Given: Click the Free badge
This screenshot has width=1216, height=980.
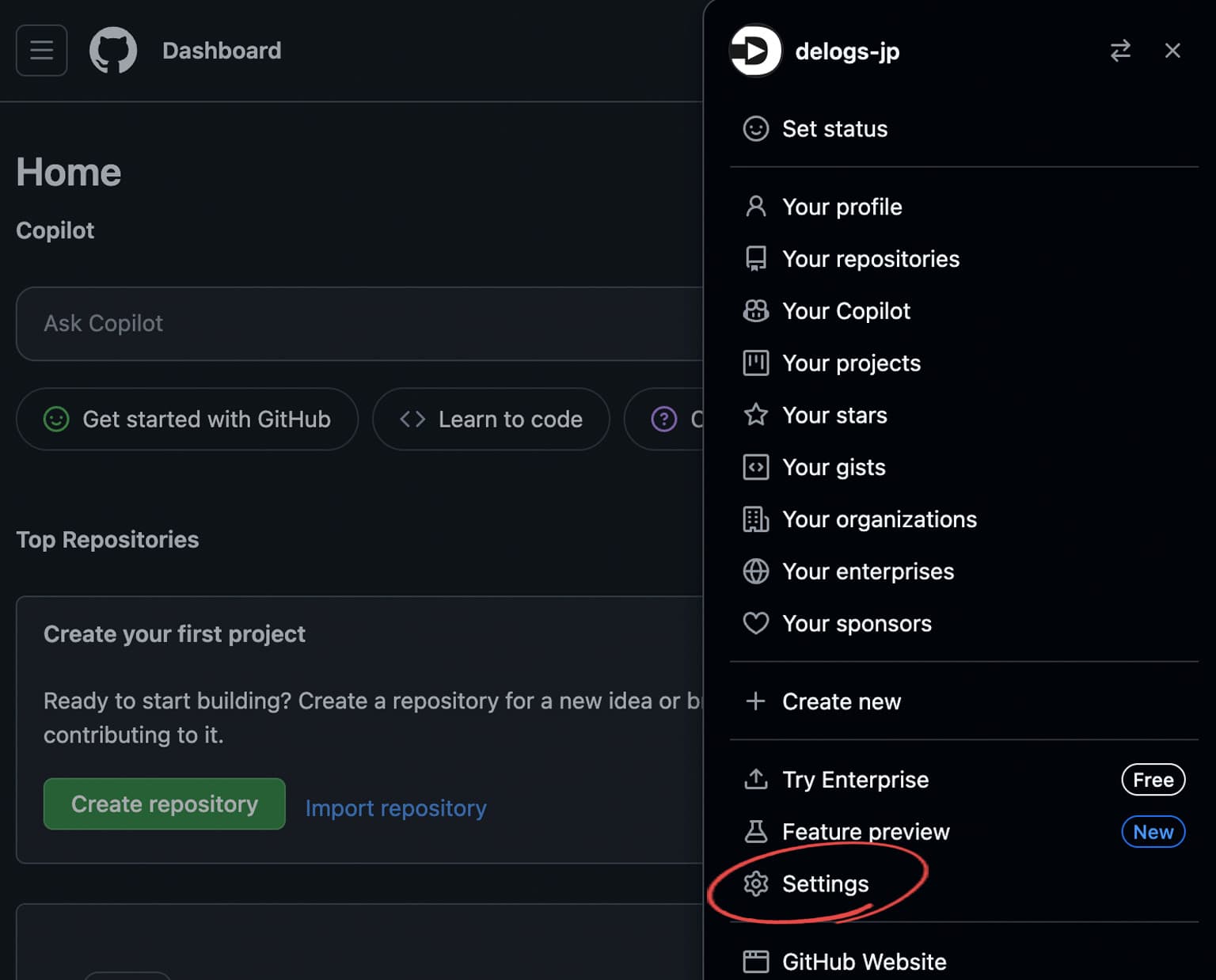Looking at the screenshot, I should 1153,780.
